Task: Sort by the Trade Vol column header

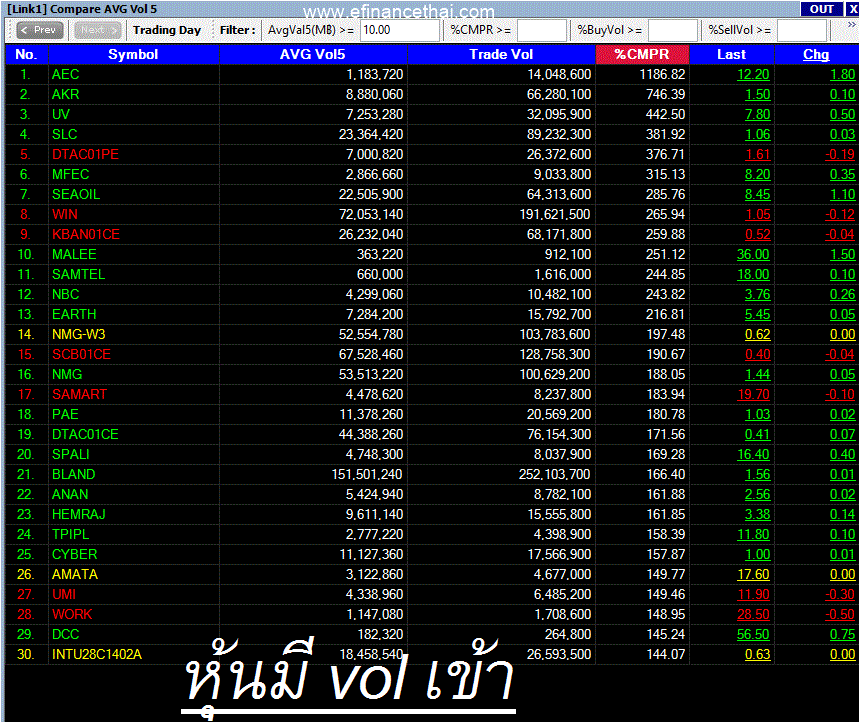Action: (501, 54)
